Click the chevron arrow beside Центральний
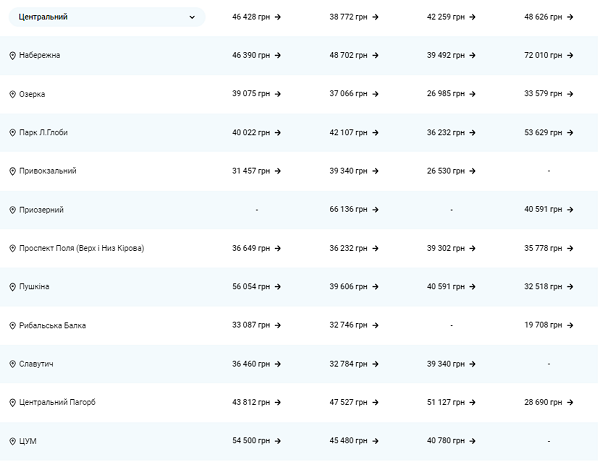The width and height of the screenshot is (600, 462). pyautogui.click(x=192, y=17)
